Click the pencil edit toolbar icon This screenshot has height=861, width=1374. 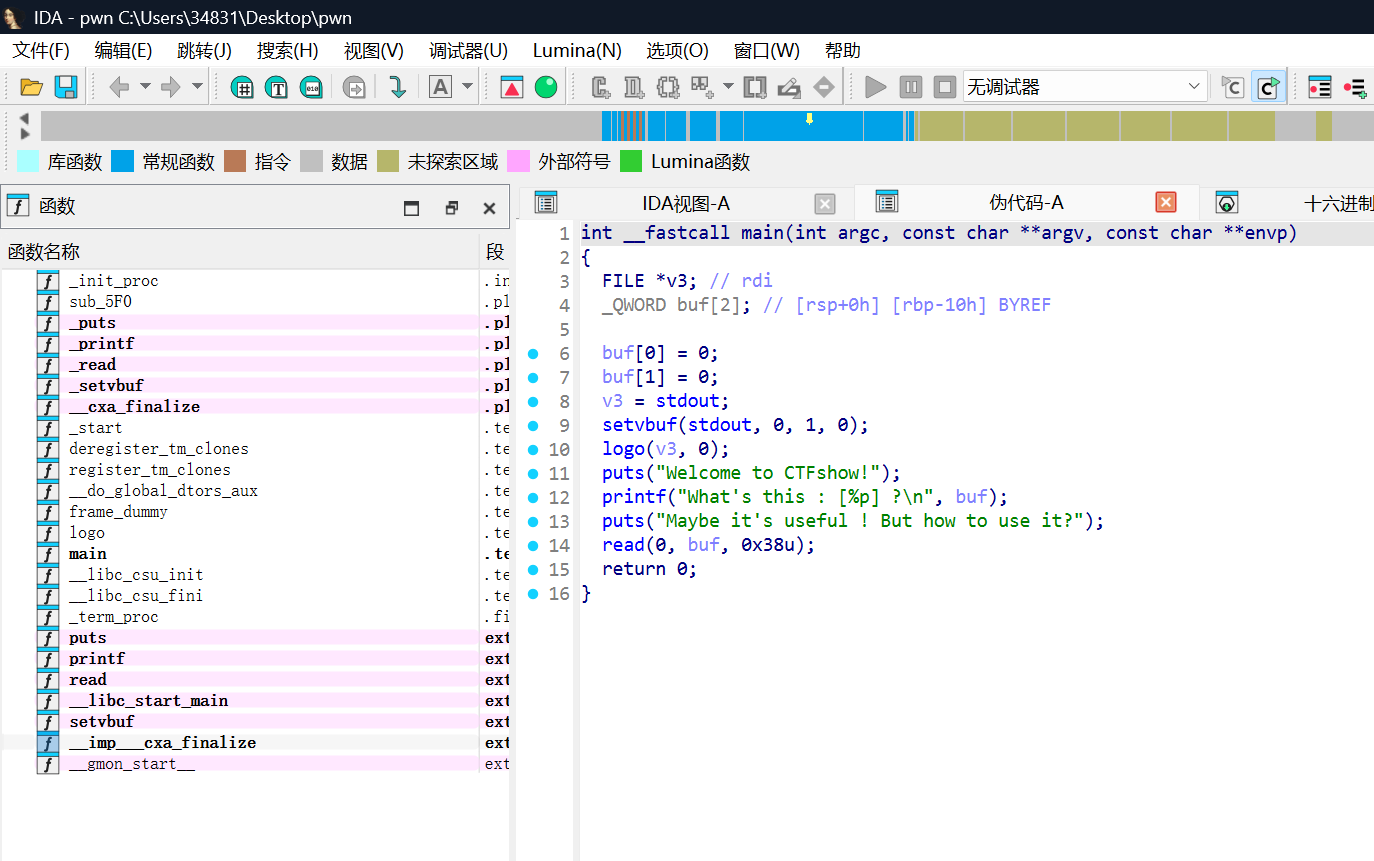[789, 87]
